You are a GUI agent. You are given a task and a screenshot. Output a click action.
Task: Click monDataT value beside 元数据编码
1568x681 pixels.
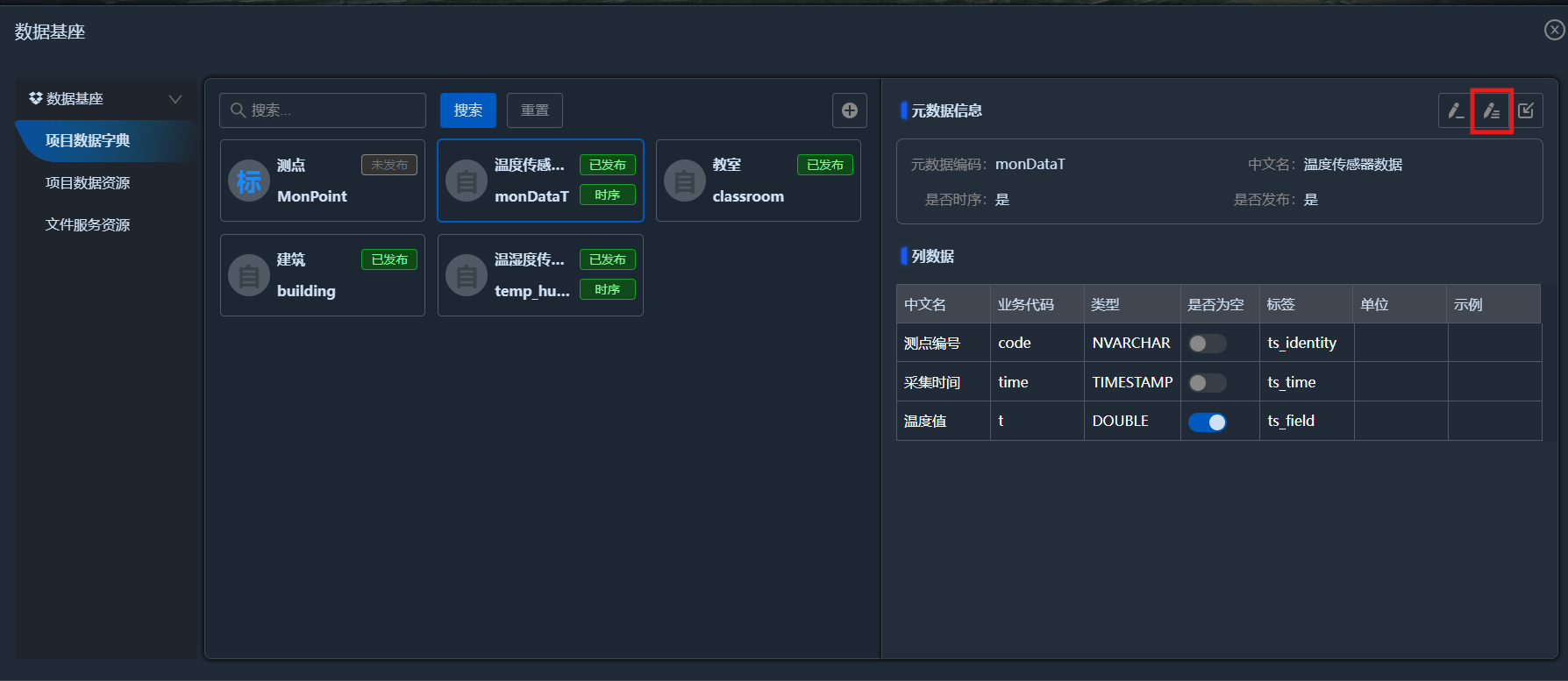(1030, 165)
